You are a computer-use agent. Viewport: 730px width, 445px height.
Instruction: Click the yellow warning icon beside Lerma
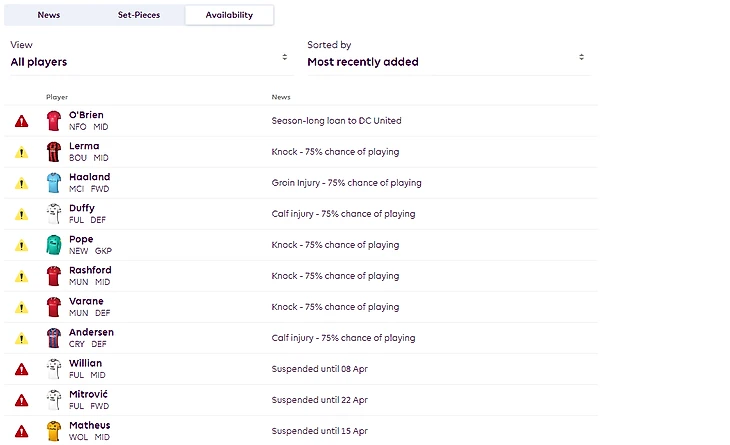(21, 152)
